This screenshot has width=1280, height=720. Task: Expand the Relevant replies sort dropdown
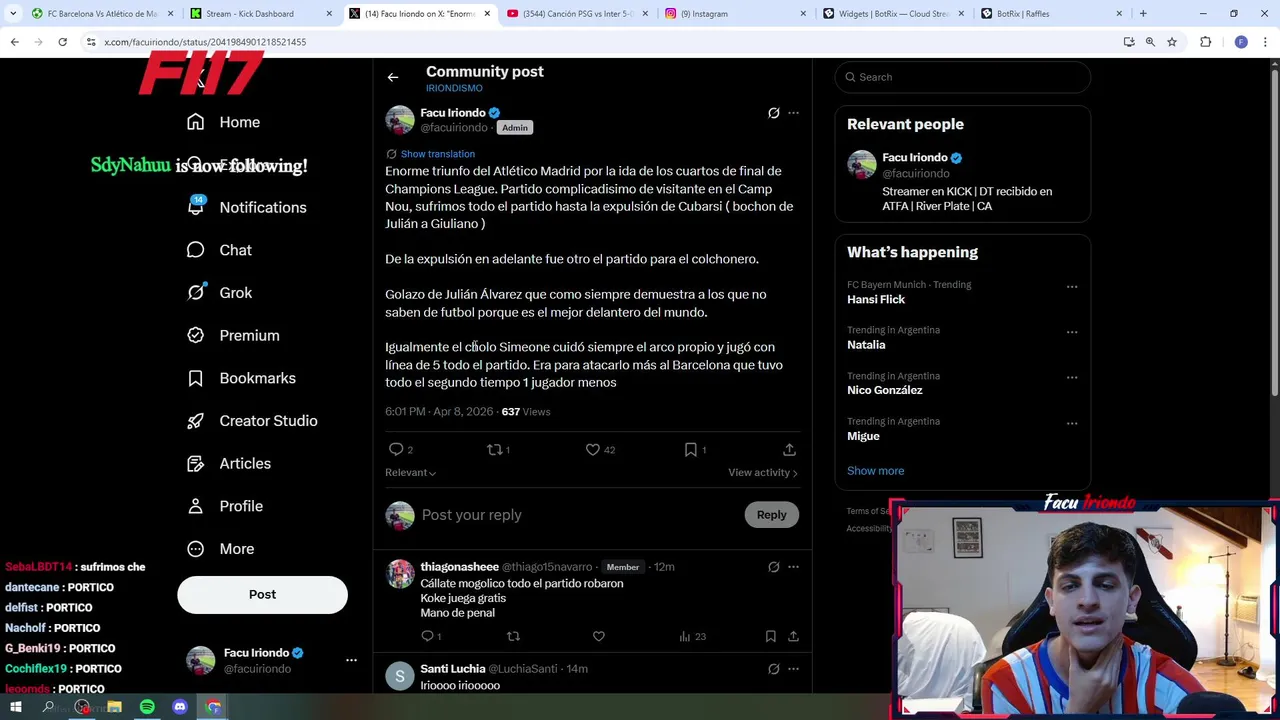pyautogui.click(x=410, y=473)
